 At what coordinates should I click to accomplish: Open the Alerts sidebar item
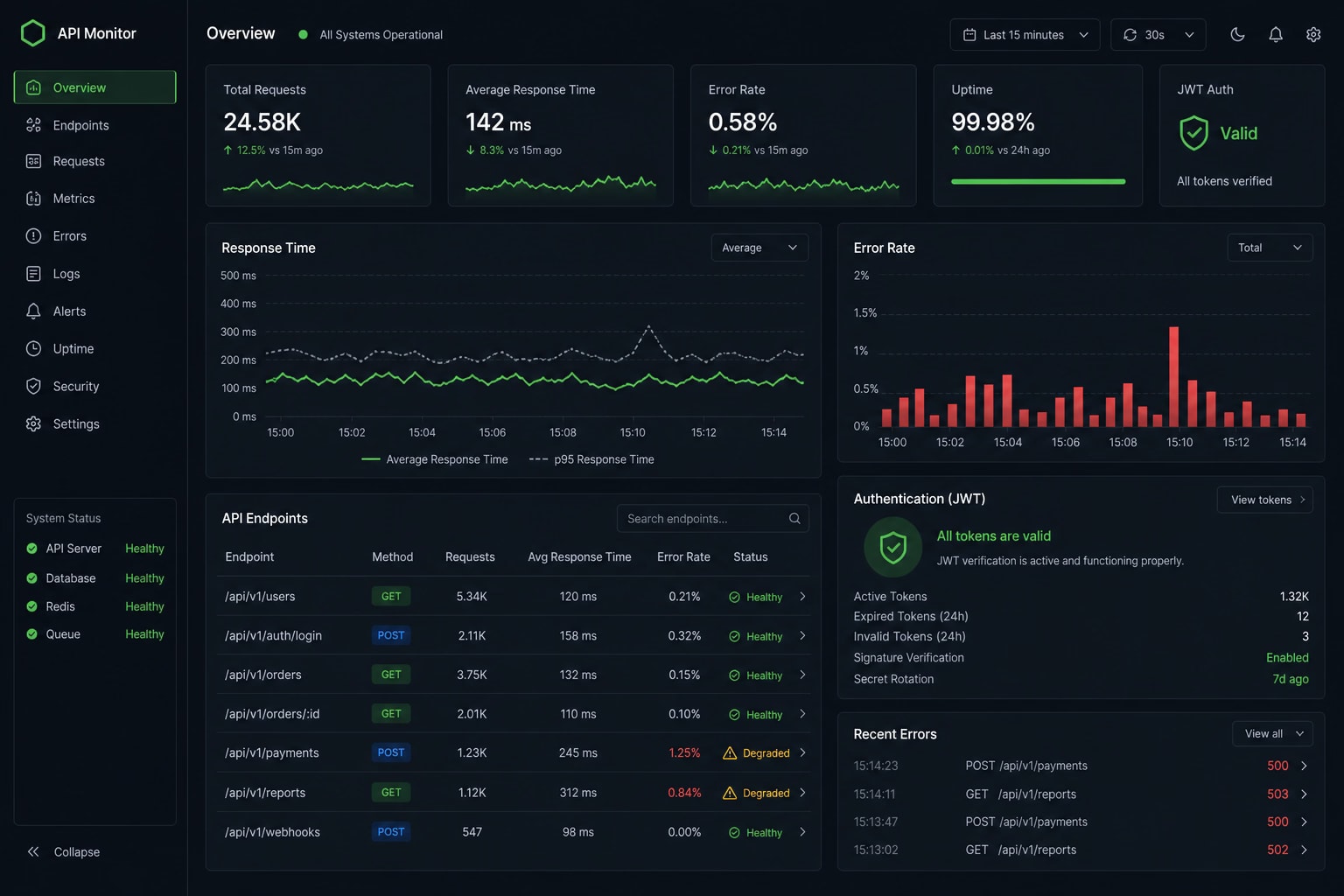click(94, 311)
